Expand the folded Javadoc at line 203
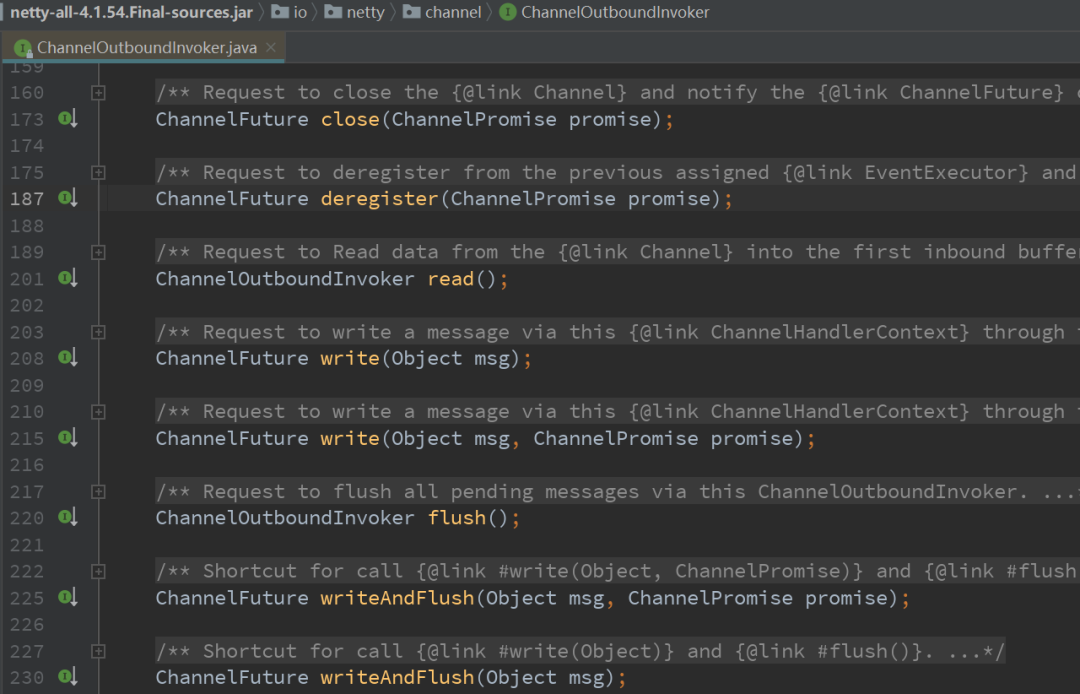Image resolution: width=1080 pixels, height=694 pixels. (98, 332)
